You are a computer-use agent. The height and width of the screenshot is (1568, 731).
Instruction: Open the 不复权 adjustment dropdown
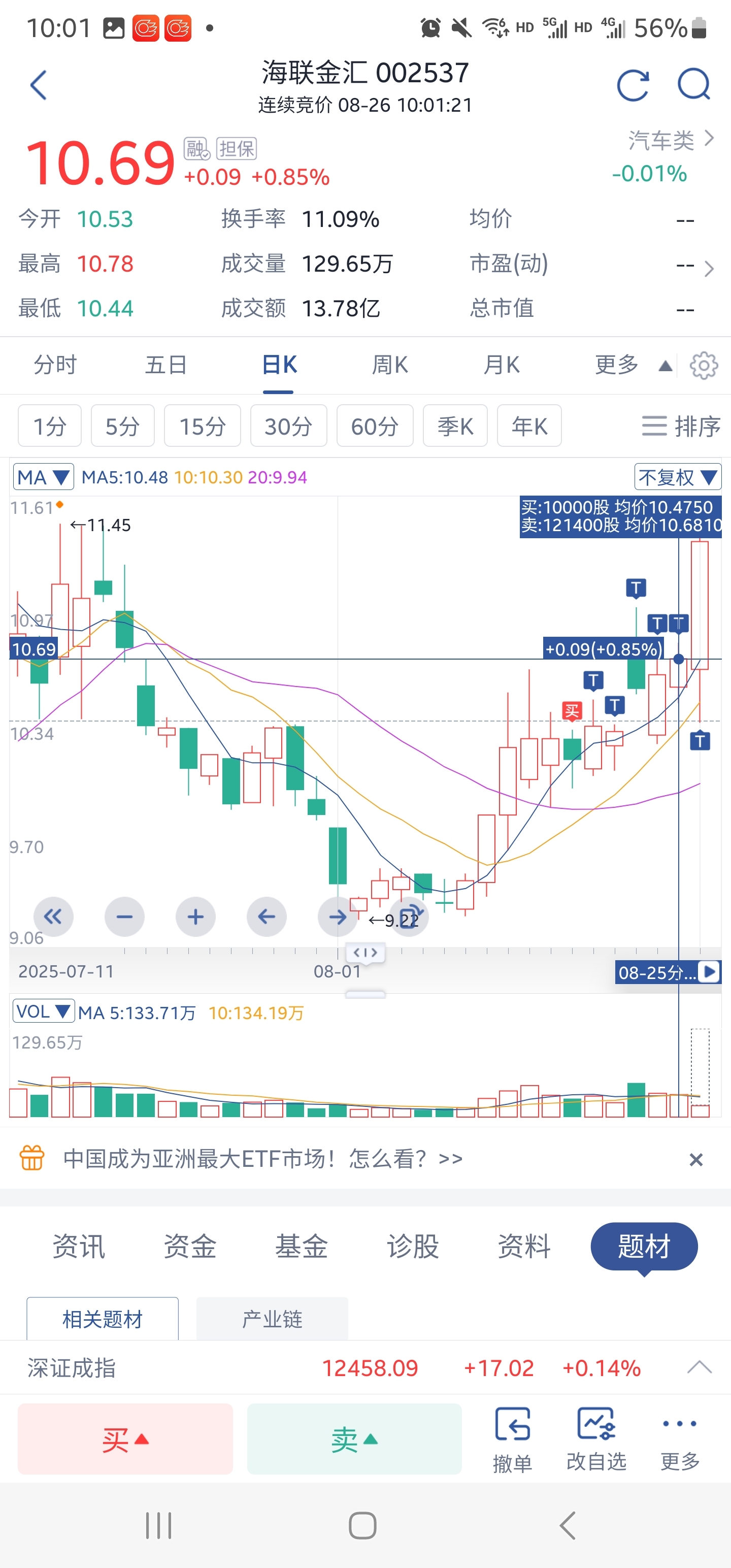pos(678,477)
